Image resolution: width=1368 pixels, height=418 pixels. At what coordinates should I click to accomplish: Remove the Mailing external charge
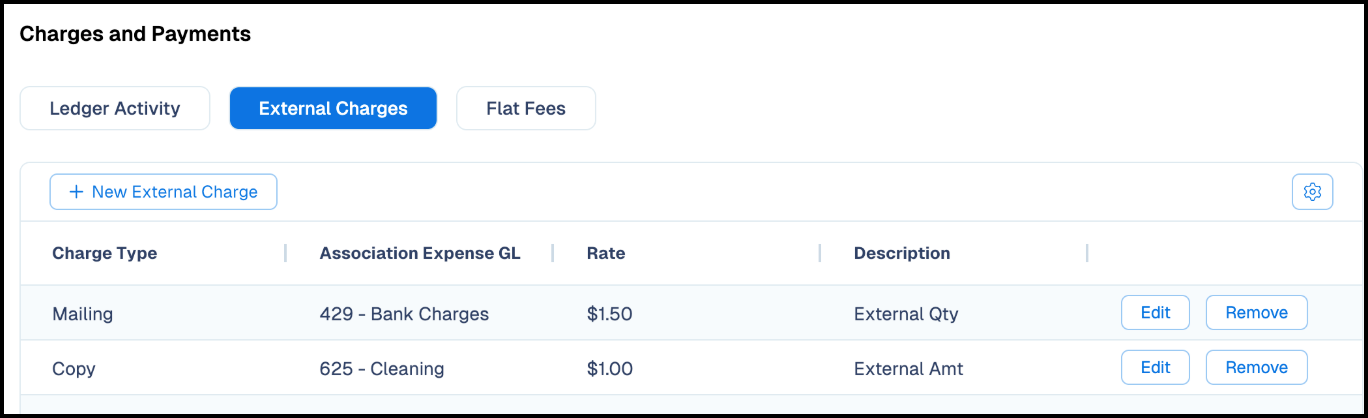pyautogui.click(x=1256, y=313)
